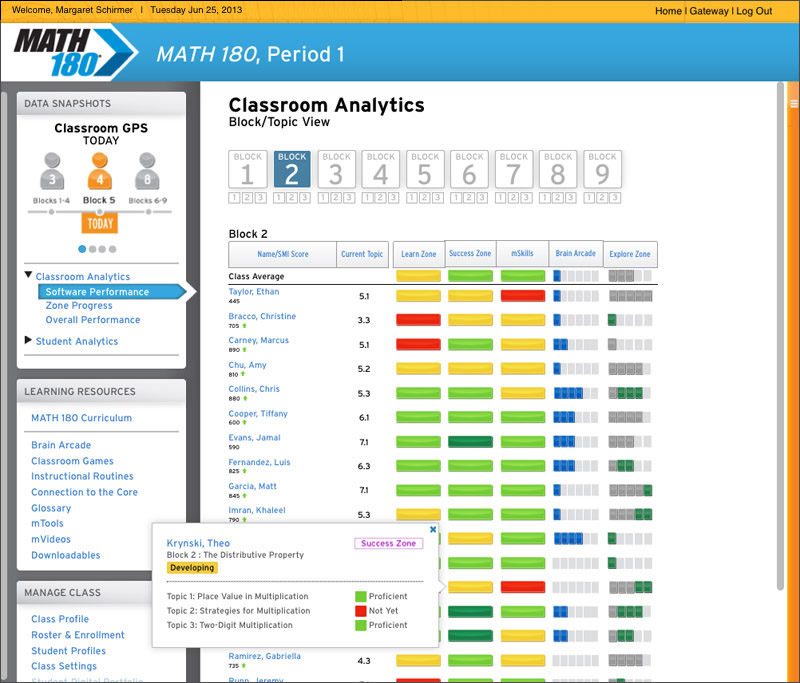800x683 pixels.
Task: Click the Developing badge in popup
Action: click(192, 568)
